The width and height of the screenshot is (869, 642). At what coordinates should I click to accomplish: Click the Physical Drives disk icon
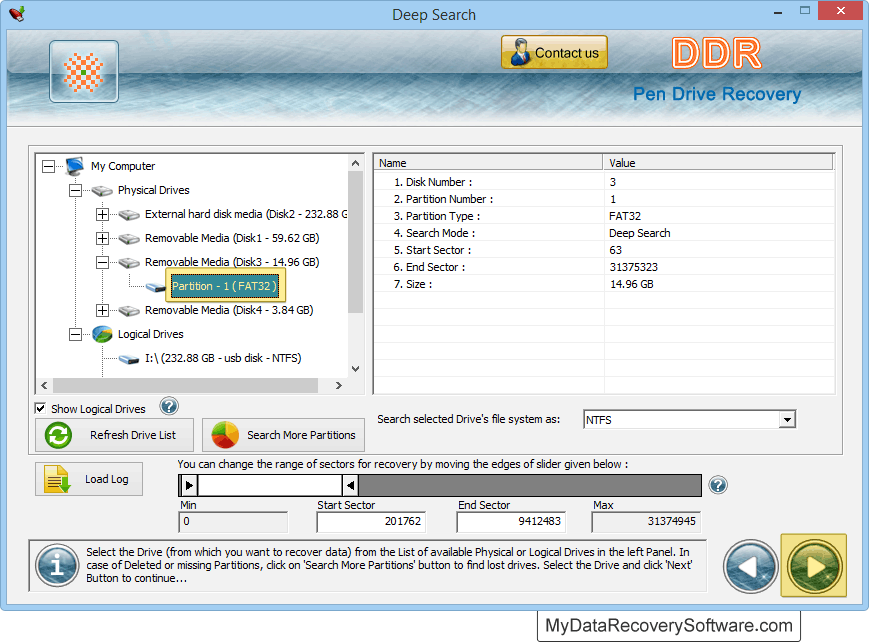tap(102, 191)
